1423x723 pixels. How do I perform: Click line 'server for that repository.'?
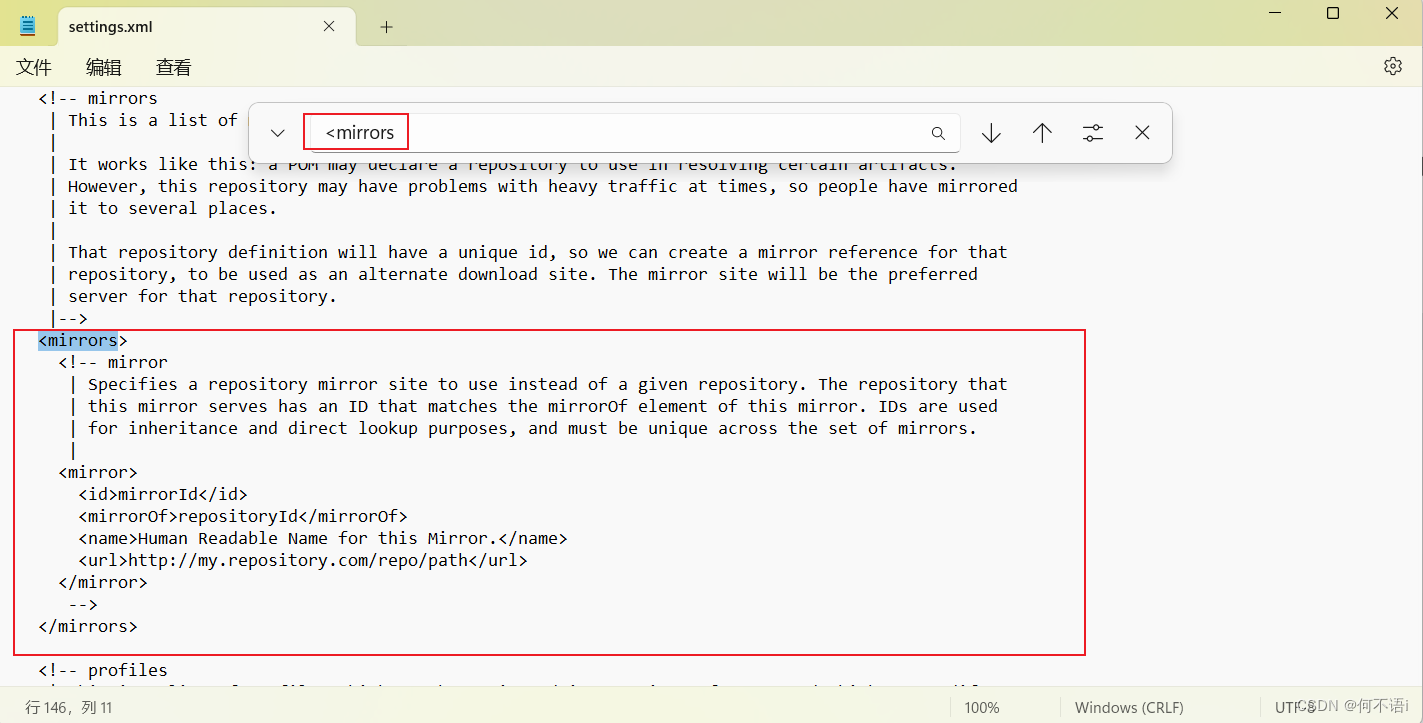(x=203, y=296)
